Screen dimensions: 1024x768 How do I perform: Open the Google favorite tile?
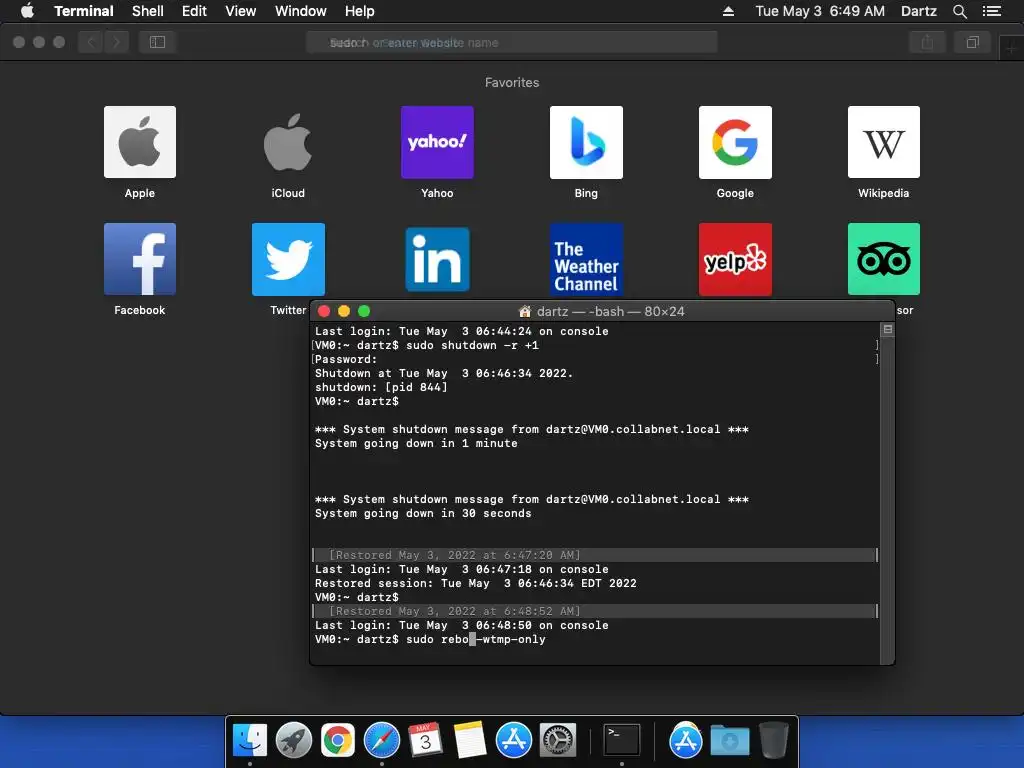(x=735, y=142)
